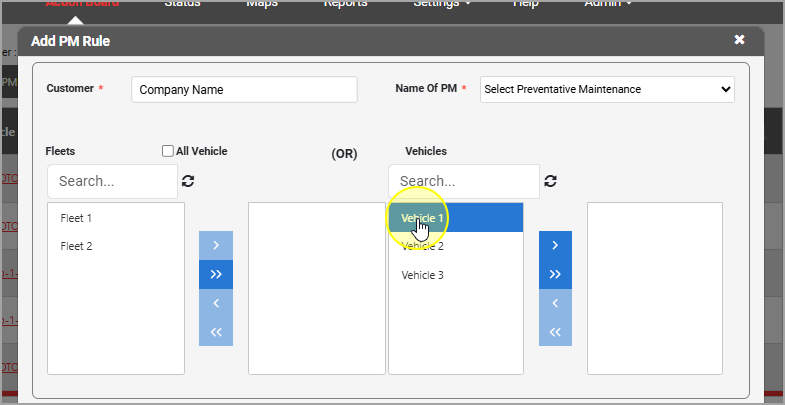Click the refresh icon next to Fleets search

188,181
